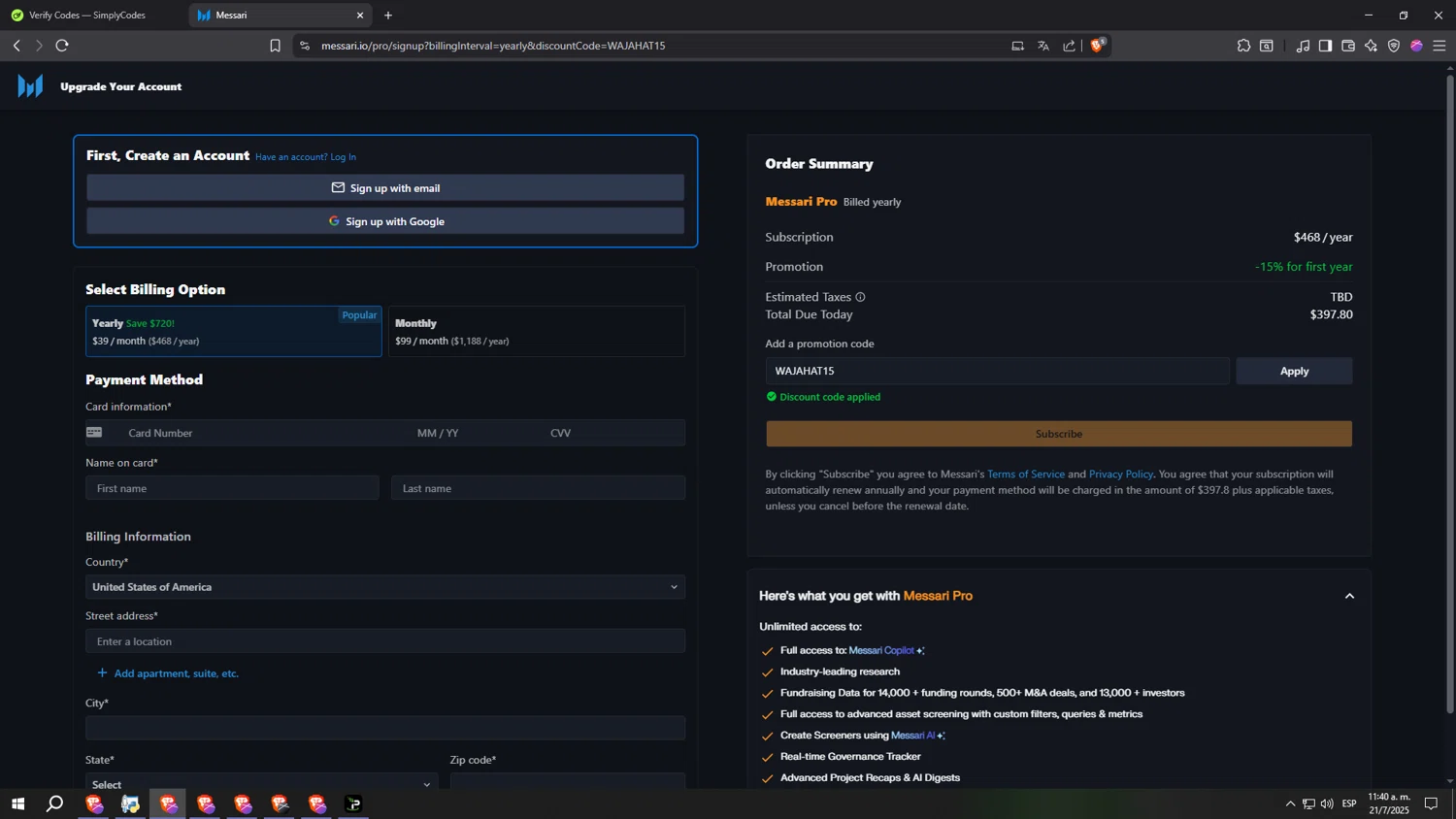Click the profile avatar icon in the toolbar
Viewport: 1456px width, 819px height.
point(1416,46)
